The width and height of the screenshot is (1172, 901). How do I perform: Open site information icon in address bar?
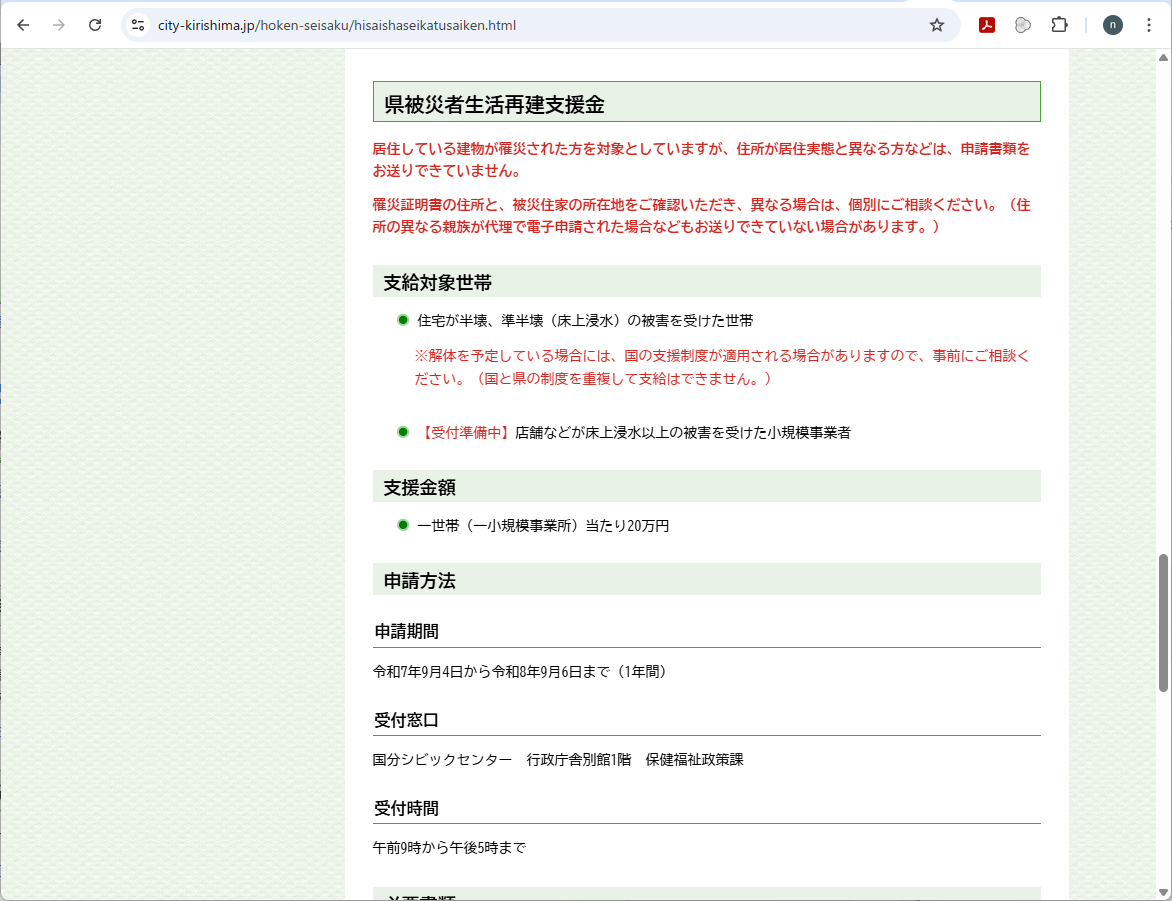[139, 25]
